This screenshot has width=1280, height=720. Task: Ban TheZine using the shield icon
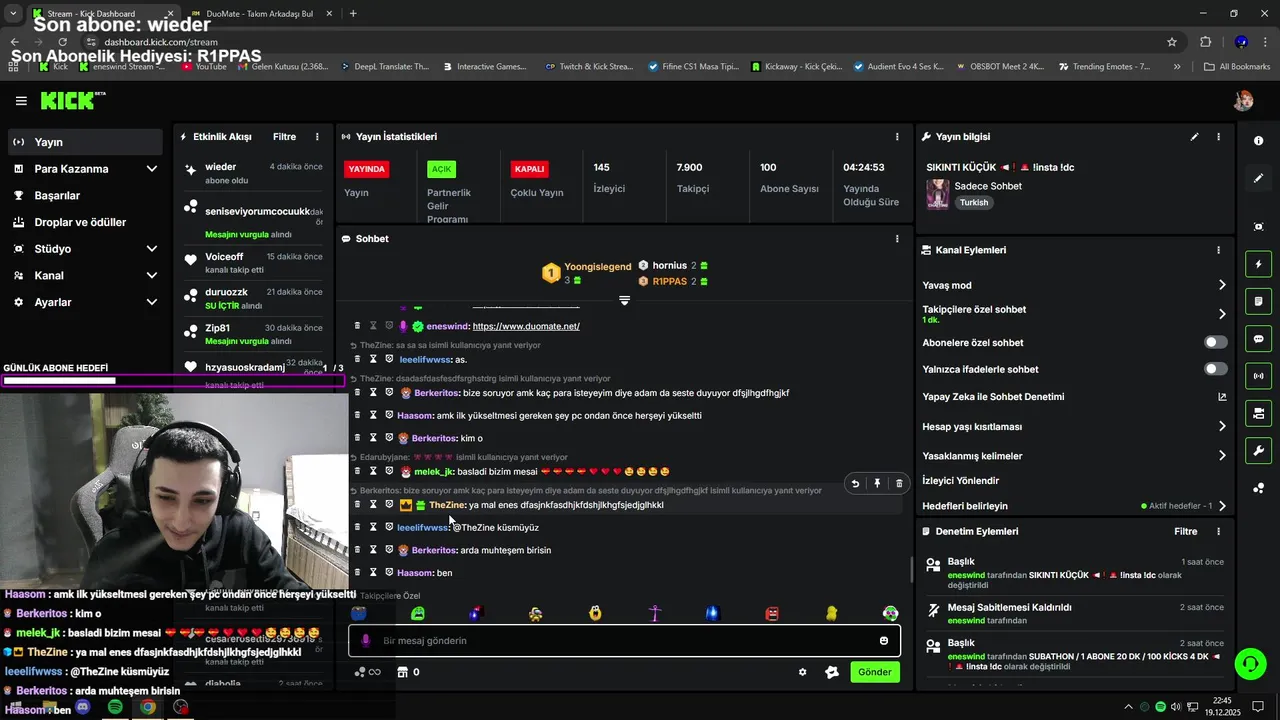389,505
